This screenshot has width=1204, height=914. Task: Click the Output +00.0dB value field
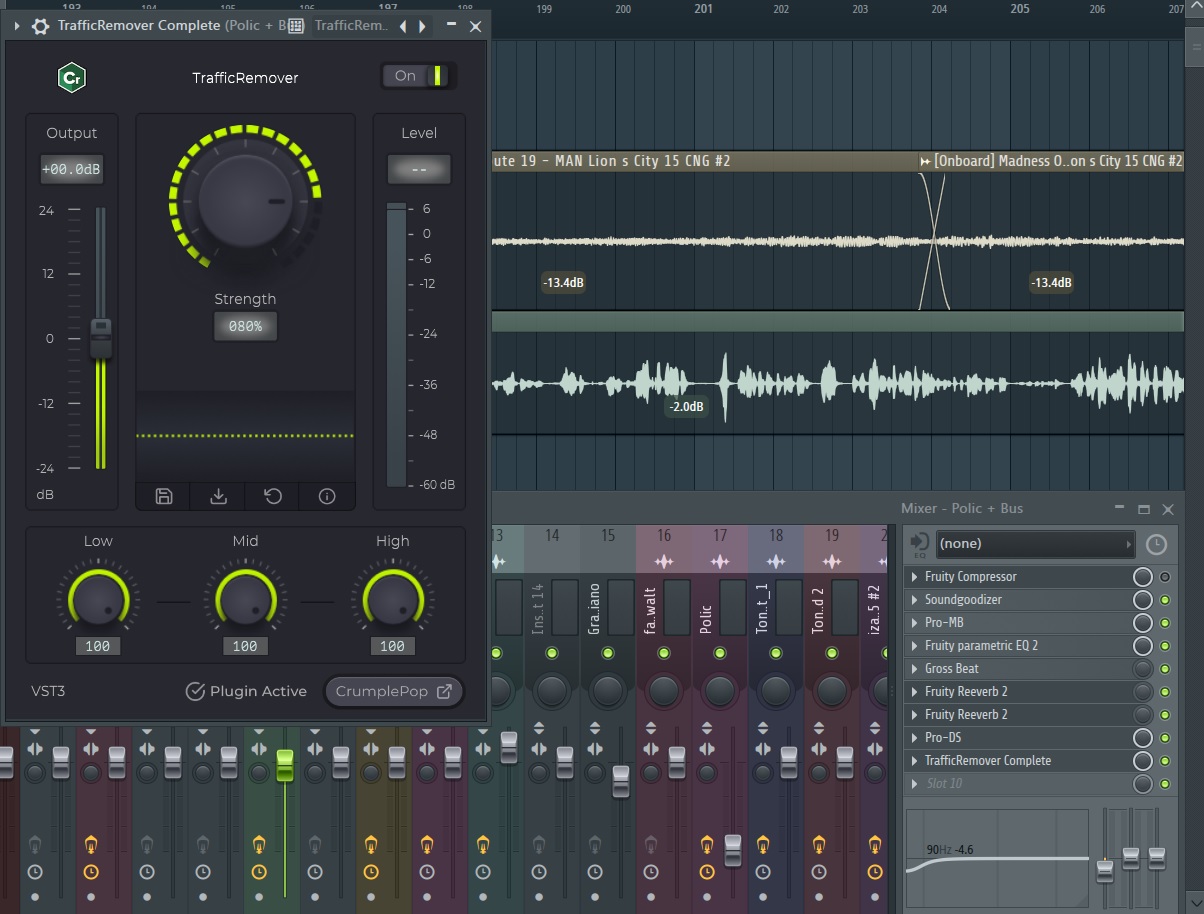pyautogui.click(x=71, y=170)
